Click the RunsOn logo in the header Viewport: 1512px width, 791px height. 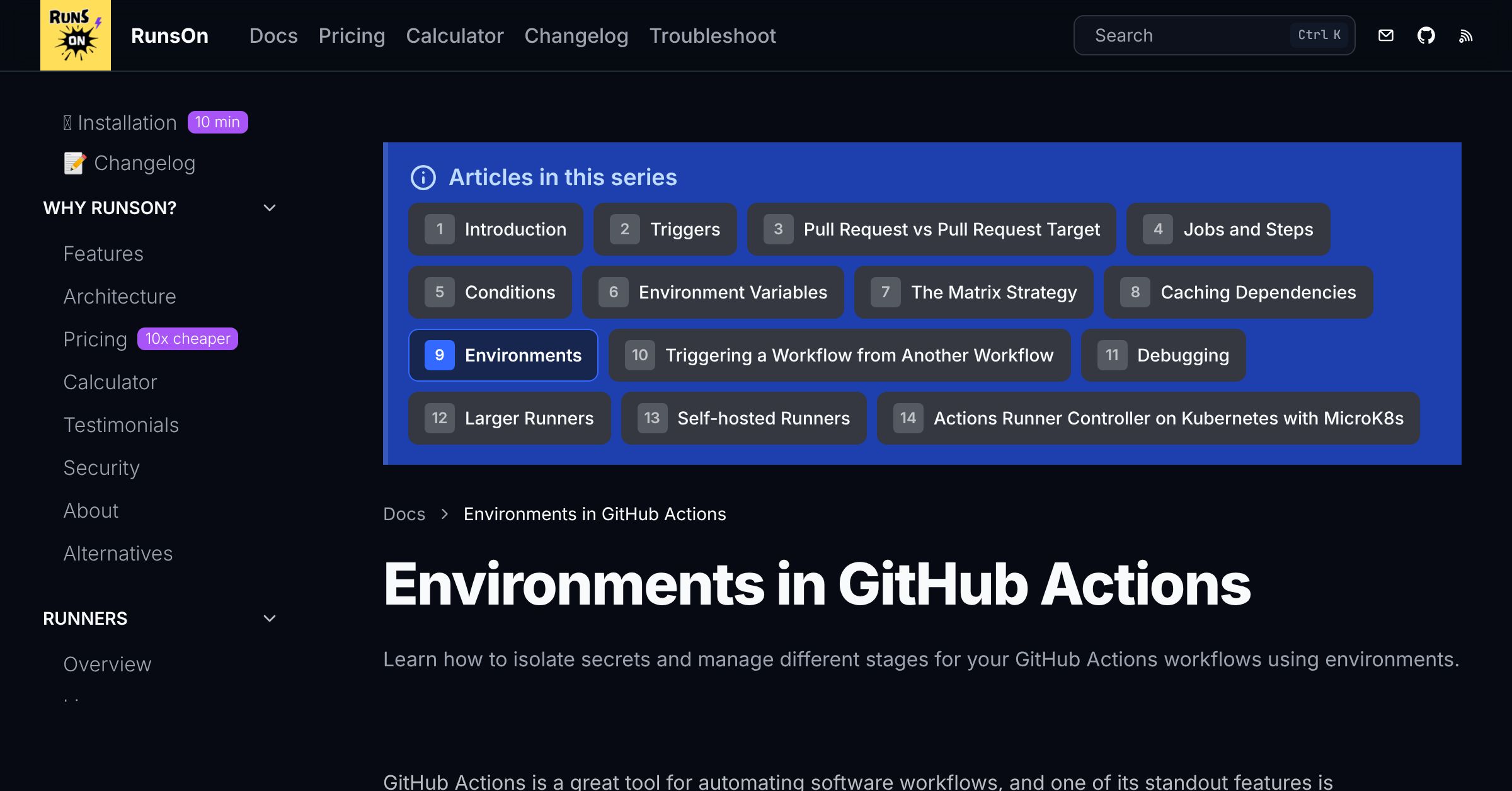point(75,35)
